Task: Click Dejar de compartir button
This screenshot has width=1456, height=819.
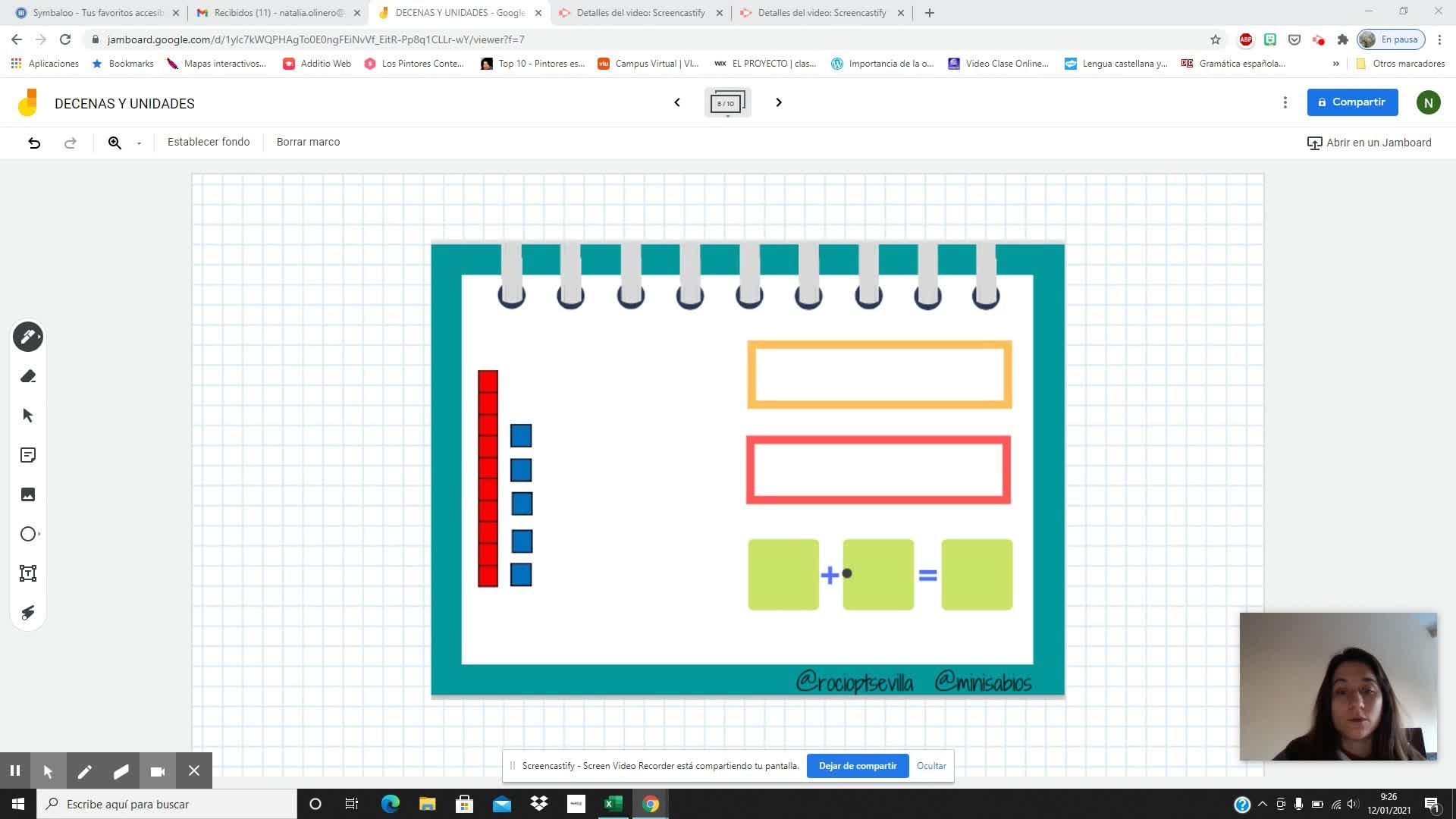Action: tap(857, 766)
